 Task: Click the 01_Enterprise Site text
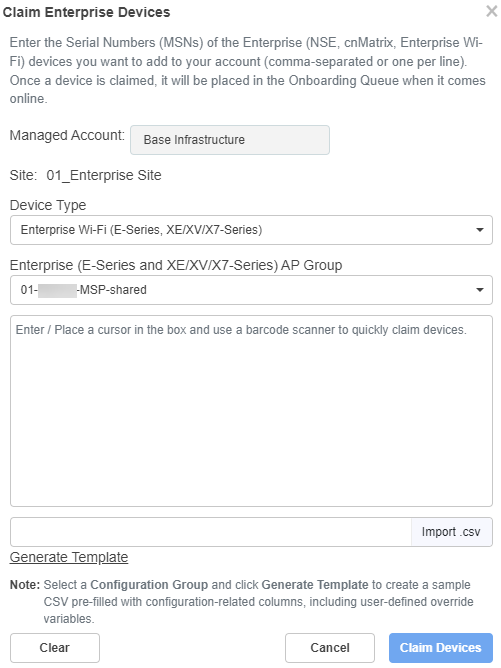104,176
